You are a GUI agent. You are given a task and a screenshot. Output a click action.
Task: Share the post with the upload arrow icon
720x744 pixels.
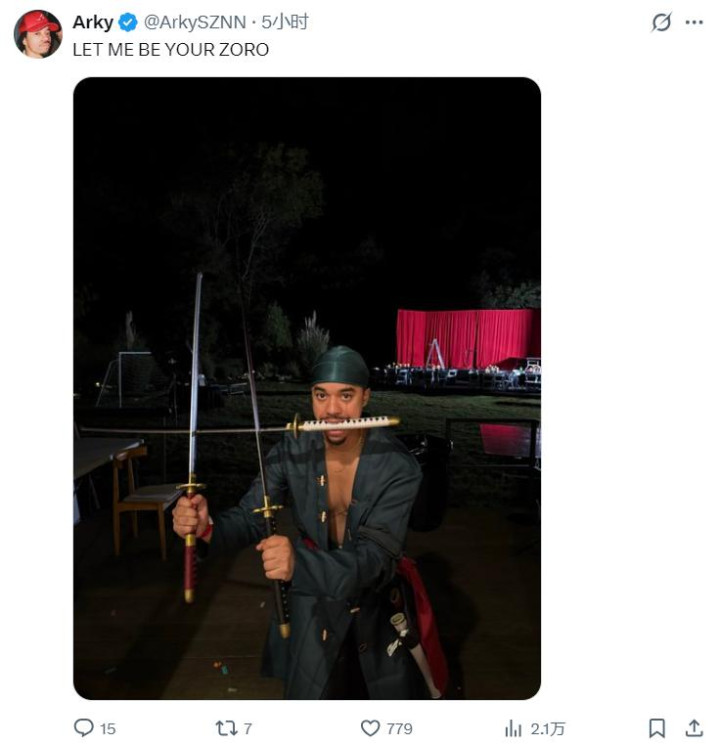pos(693,728)
